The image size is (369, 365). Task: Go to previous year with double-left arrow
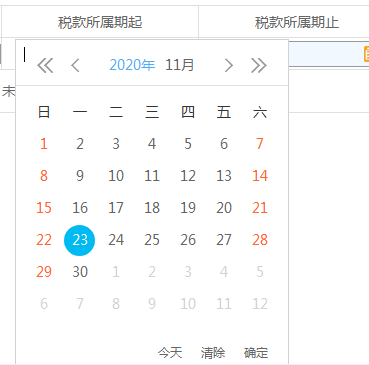pos(45,65)
